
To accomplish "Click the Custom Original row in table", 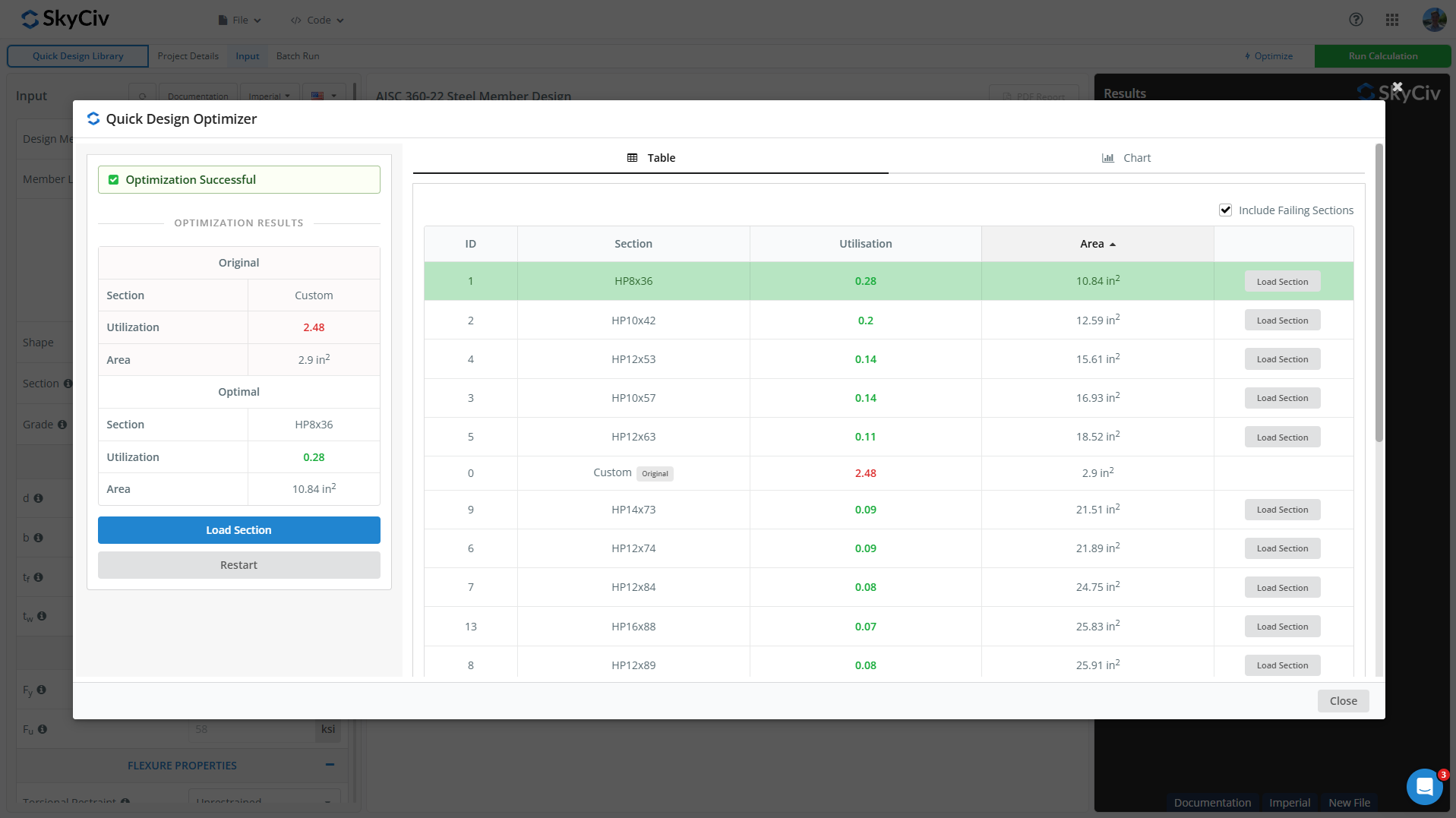I will tap(889, 473).
